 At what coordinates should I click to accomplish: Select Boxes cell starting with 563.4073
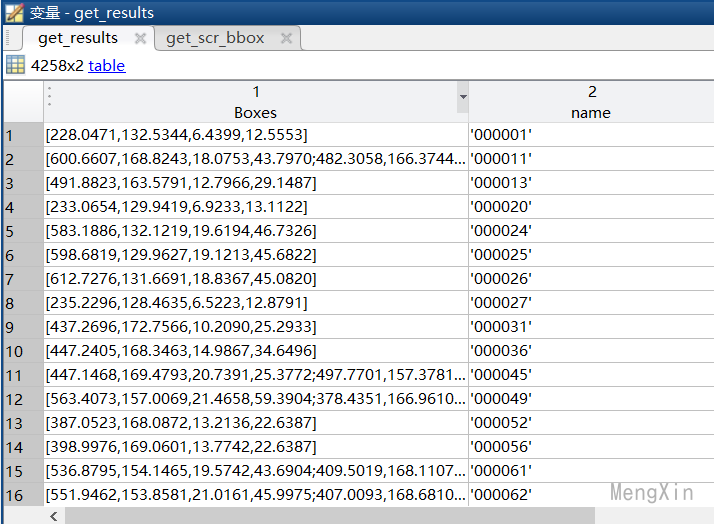(x=256, y=399)
